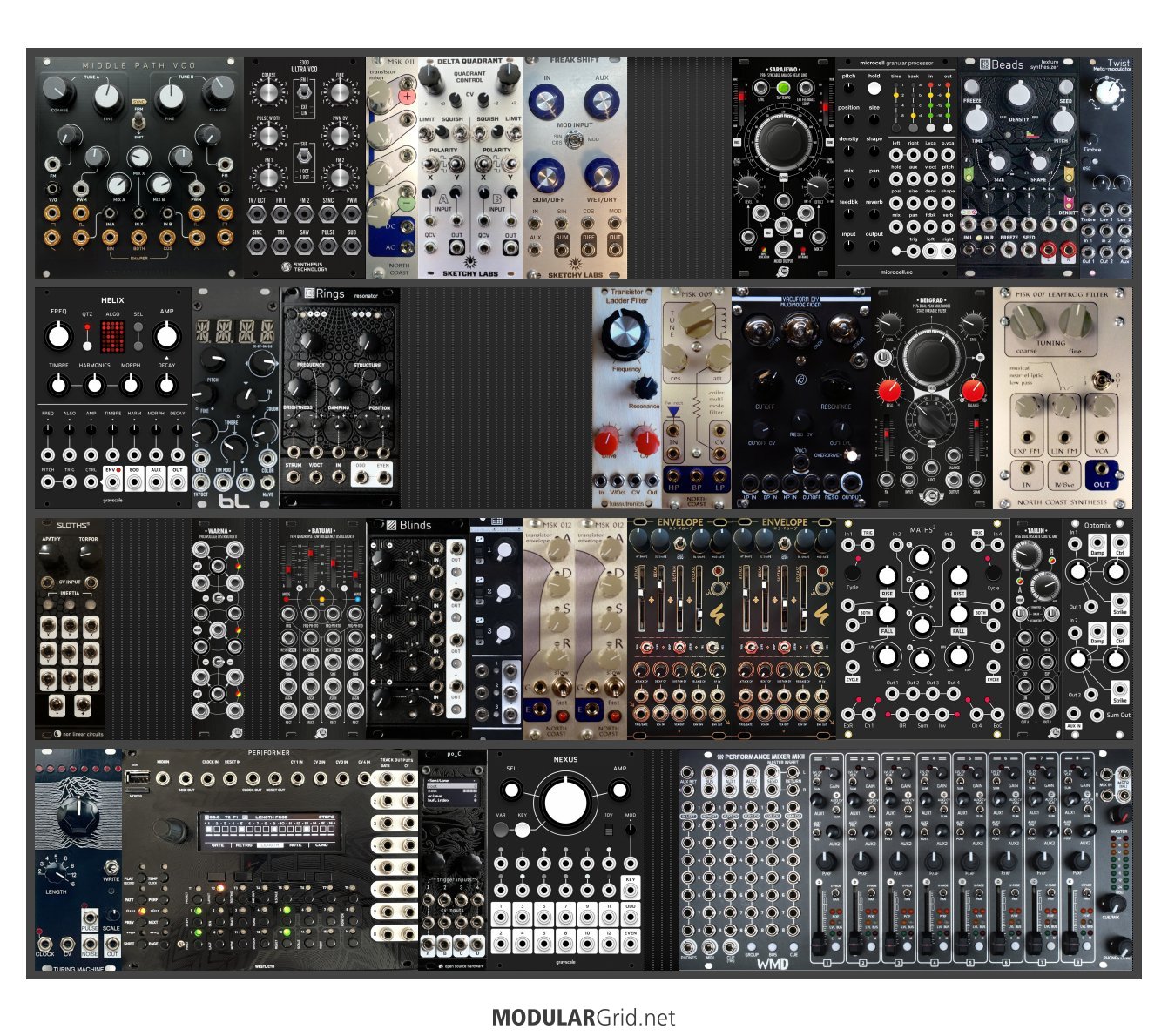Select the Sarajewo delay module

(x=784, y=168)
